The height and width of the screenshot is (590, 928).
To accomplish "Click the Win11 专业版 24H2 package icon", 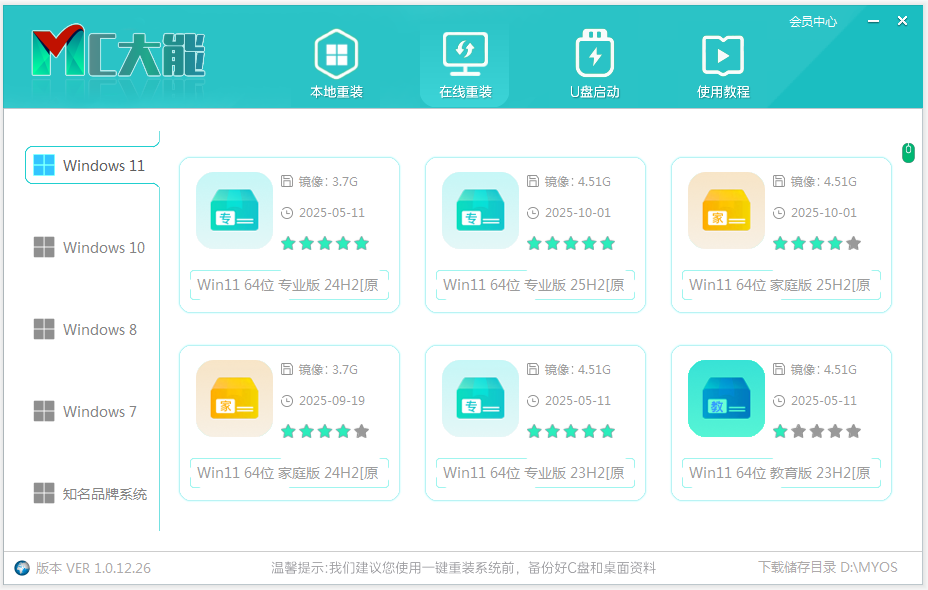I will click(x=234, y=211).
